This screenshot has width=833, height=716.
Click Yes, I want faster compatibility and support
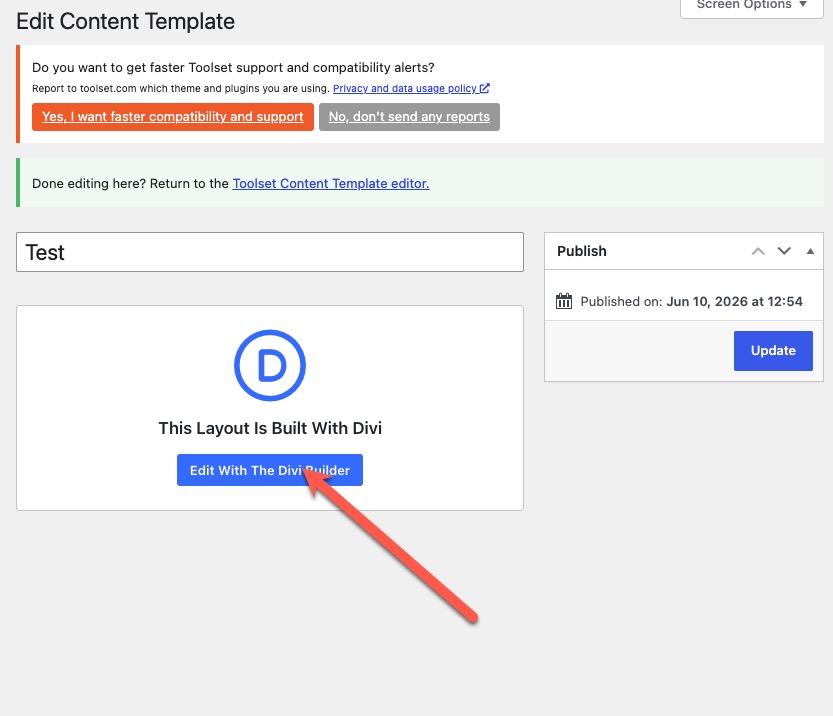pyautogui.click(x=173, y=116)
